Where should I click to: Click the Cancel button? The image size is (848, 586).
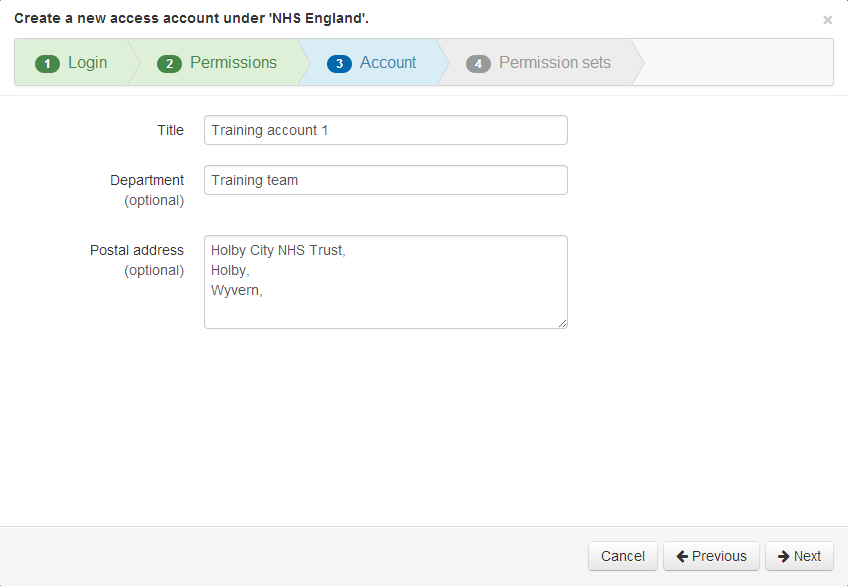(x=622, y=556)
